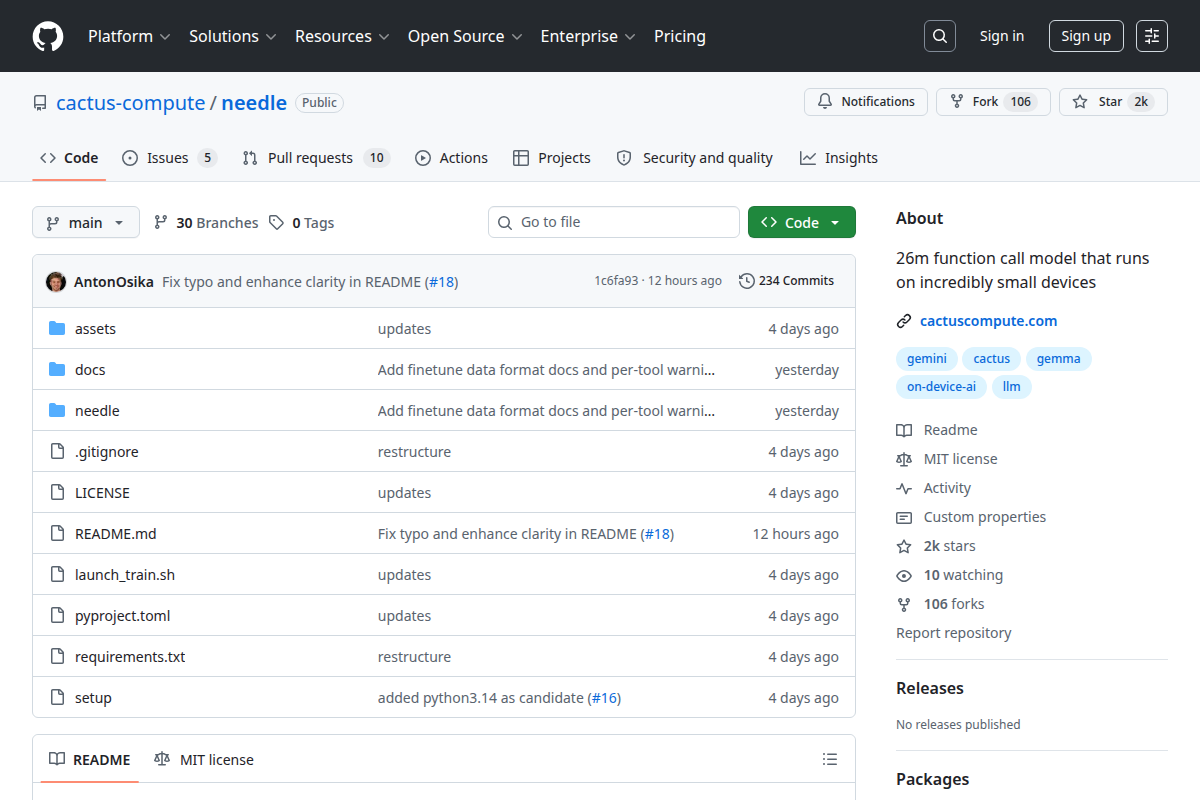Open the .gitignore file
The width and height of the screenshot is (1200, 800).
[107, 452]
